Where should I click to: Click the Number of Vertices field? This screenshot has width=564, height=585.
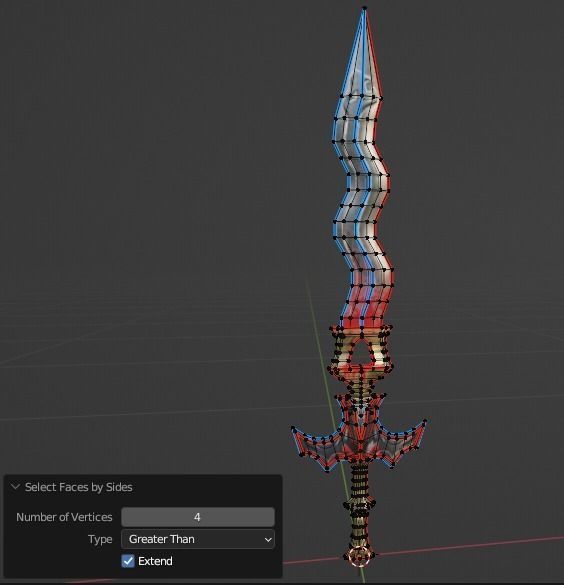point(198,517)
